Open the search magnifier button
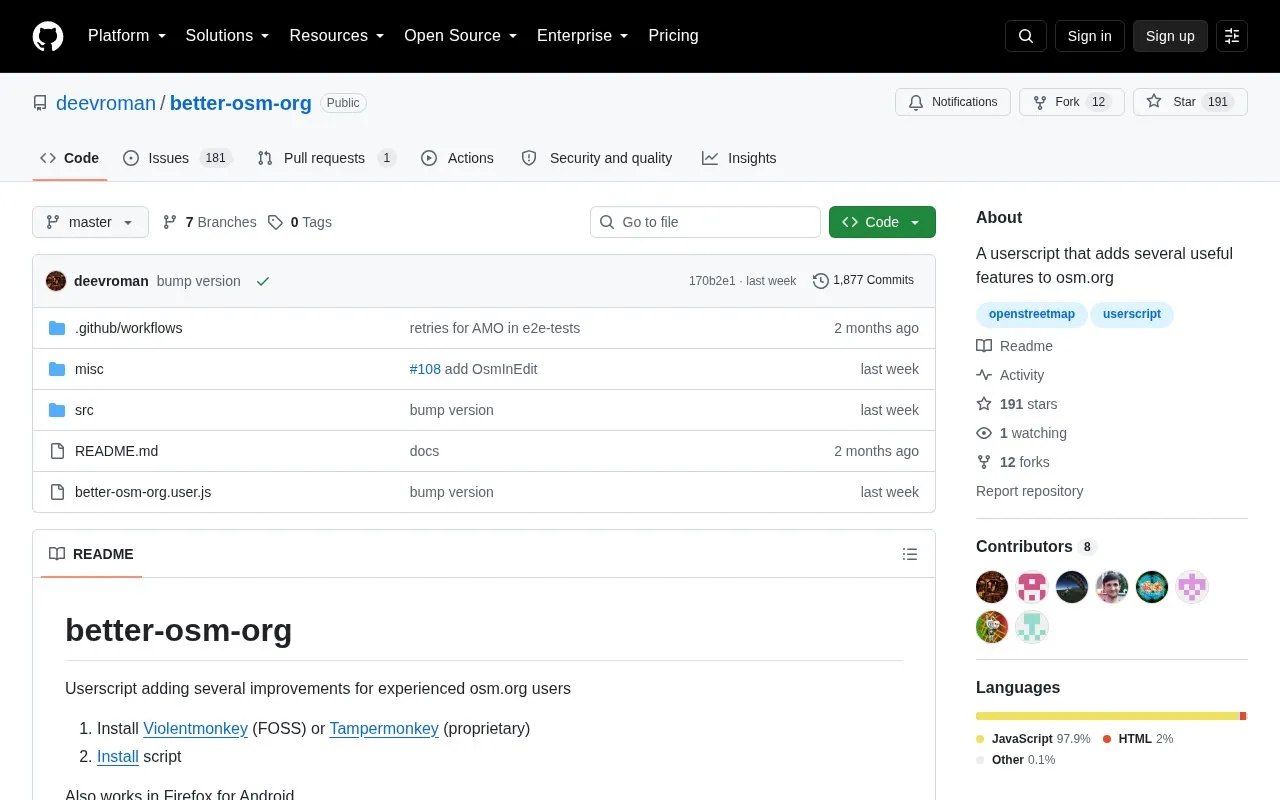Screen dimensions: 1280x800 (1026, 36)
